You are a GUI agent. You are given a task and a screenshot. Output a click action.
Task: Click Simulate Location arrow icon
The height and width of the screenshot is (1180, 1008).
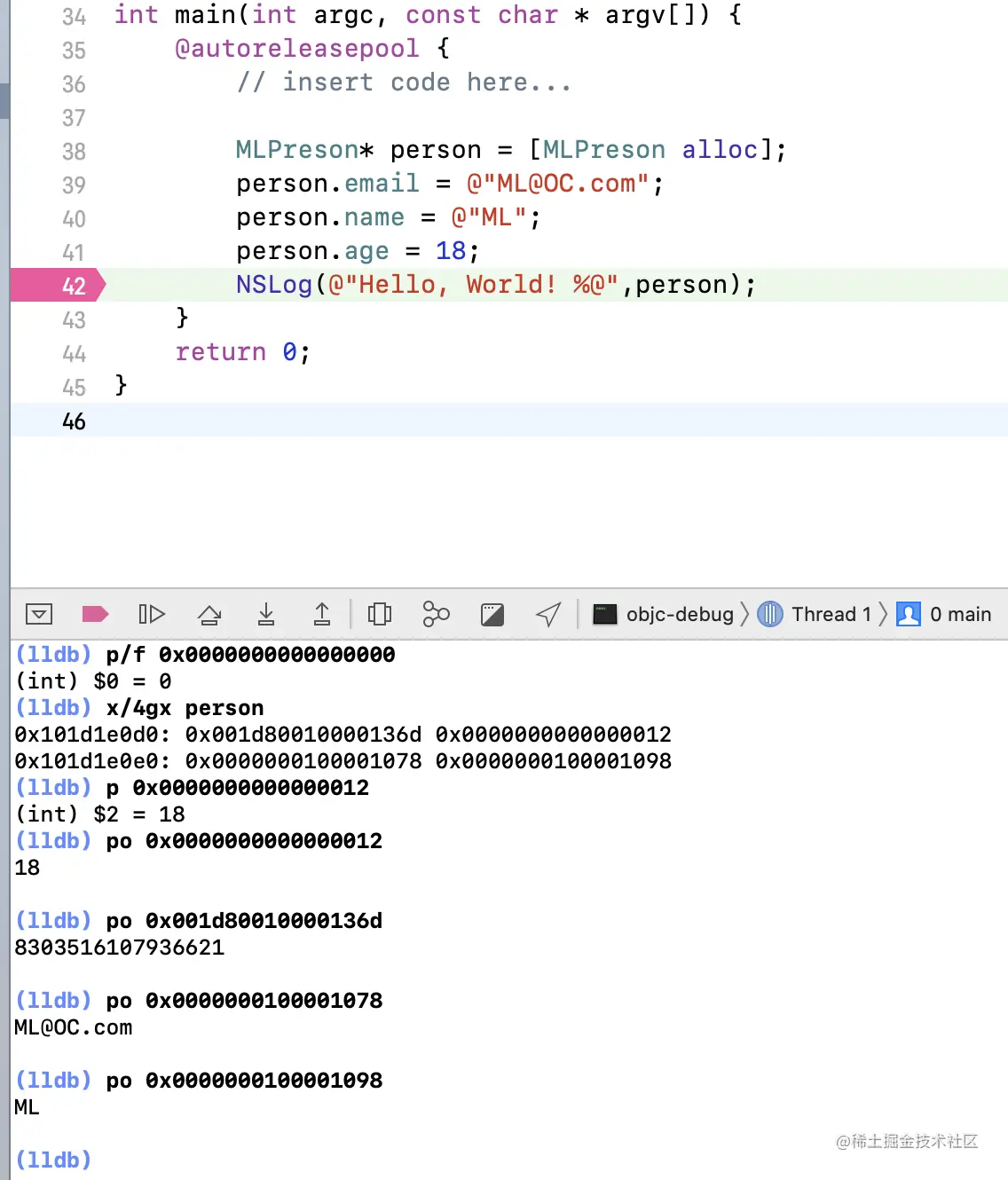coord(548,614)
